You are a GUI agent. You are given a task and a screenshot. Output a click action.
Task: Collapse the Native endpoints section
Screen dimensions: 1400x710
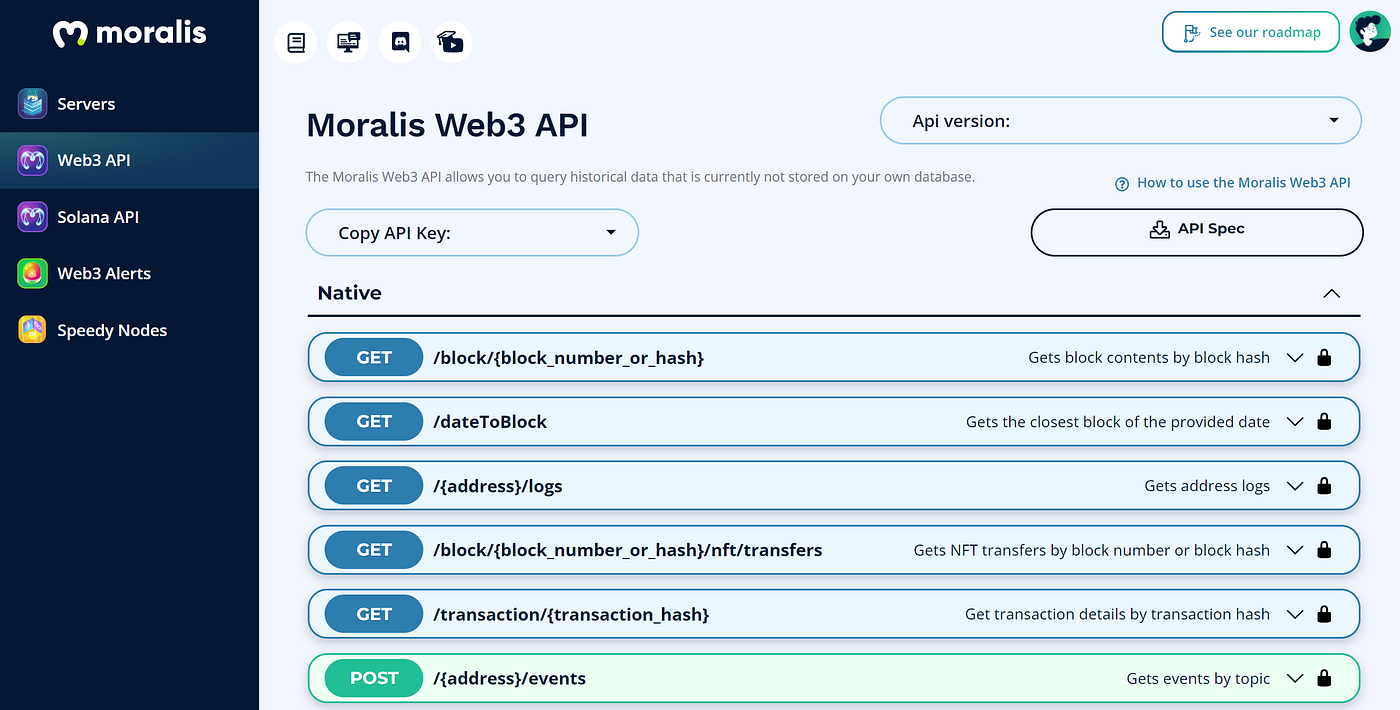[1331, 293]
